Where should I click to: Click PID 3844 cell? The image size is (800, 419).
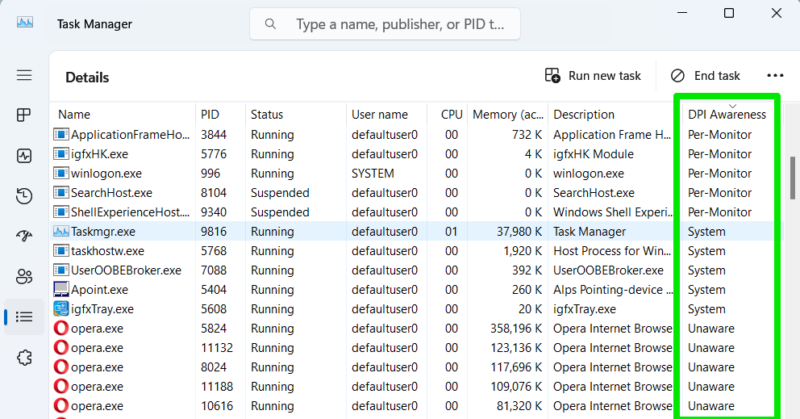click(x=213, y=135)
